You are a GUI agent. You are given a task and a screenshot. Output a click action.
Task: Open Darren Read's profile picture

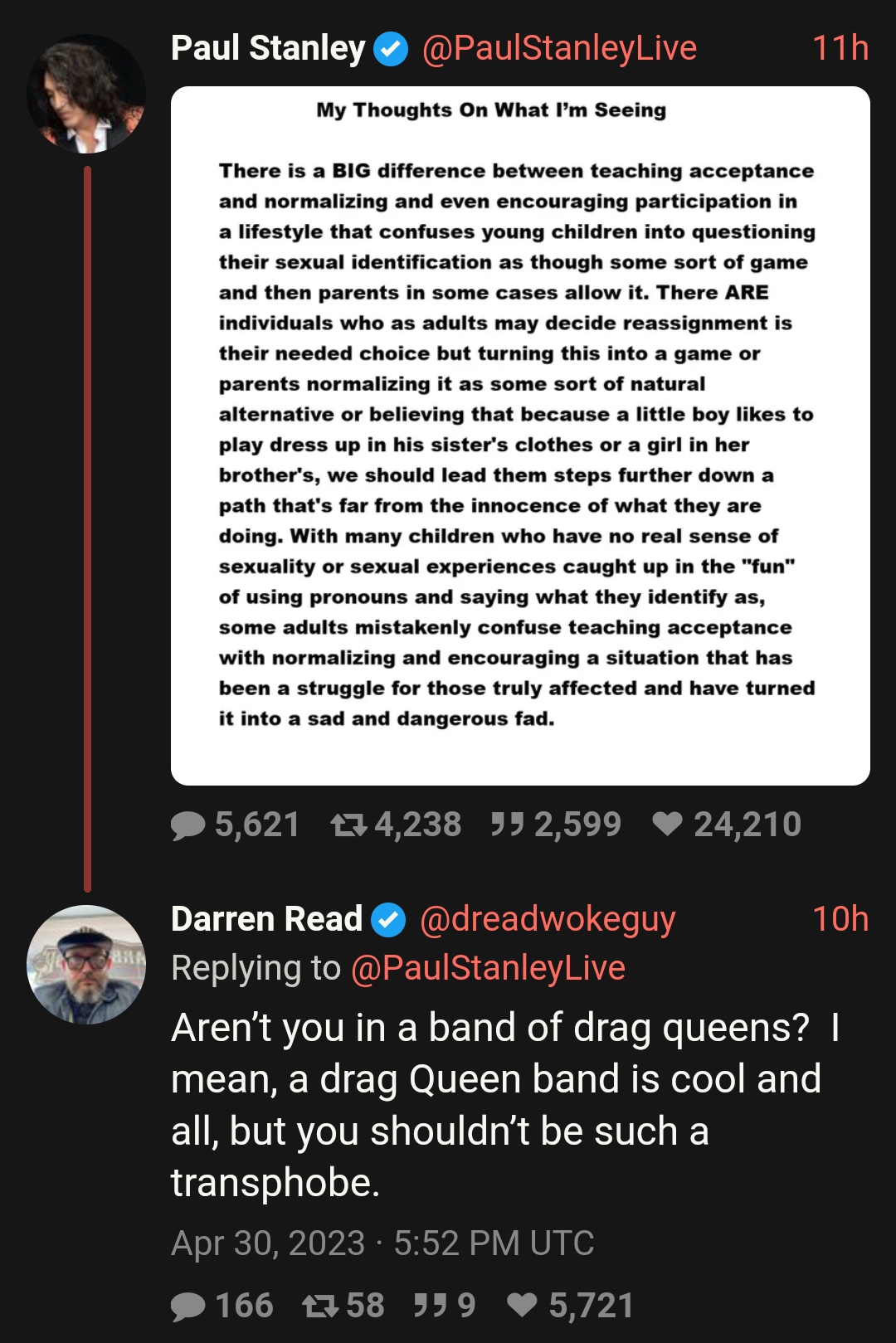(x=86, y=965)
